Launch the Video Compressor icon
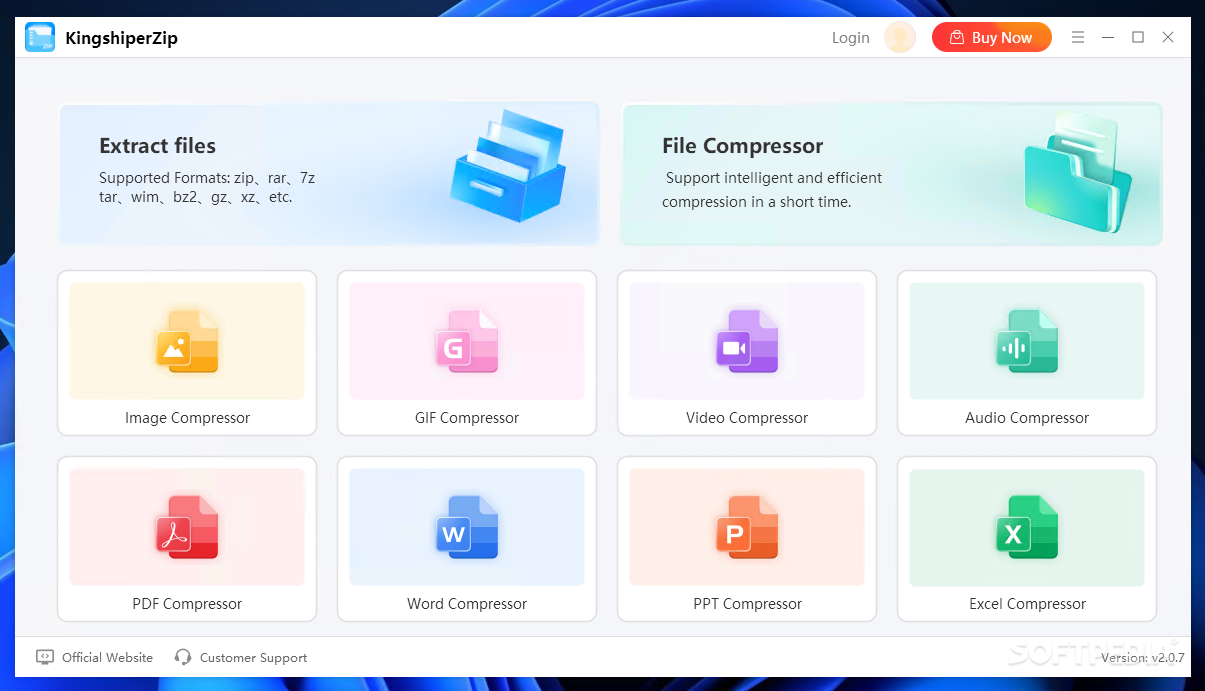1205x691 pixels. pos(747,341)
